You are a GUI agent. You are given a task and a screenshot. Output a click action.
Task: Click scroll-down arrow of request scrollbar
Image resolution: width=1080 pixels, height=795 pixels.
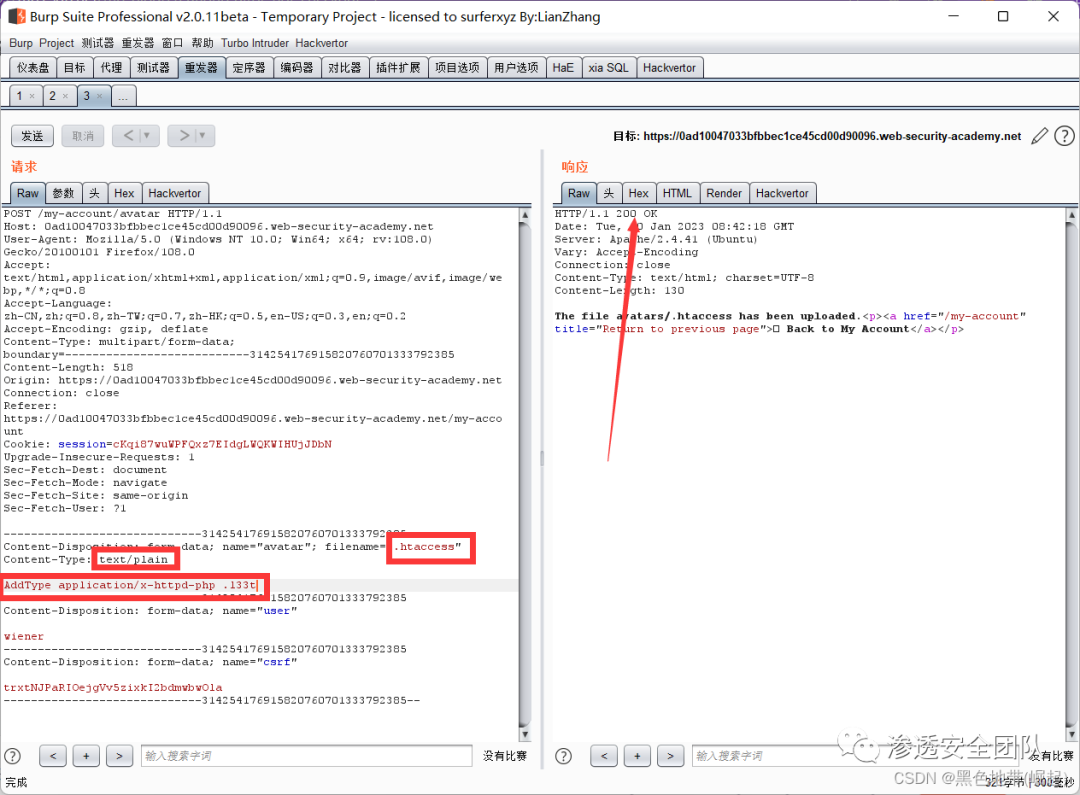pos(525,734)
